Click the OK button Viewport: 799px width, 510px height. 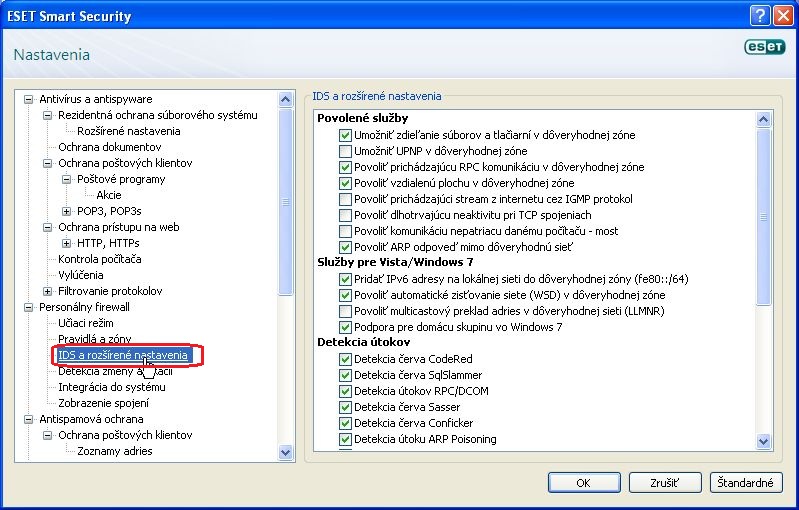coord(584,483)
